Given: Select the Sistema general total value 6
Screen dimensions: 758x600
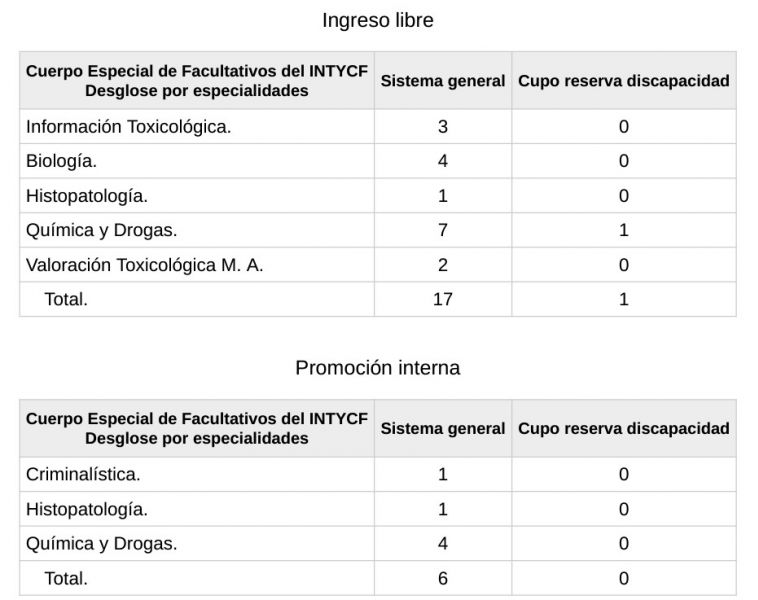Looking at the screenshot, I should click(443, 578).
